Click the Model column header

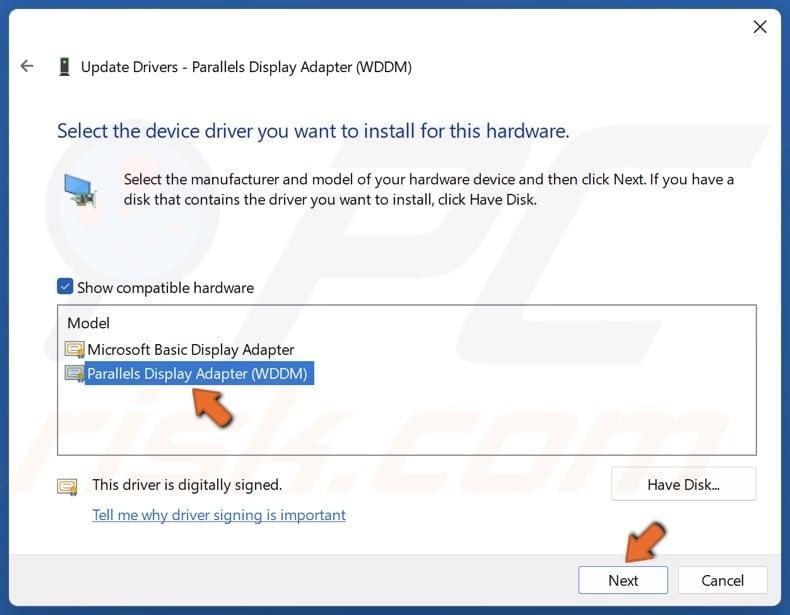[89, 323]
